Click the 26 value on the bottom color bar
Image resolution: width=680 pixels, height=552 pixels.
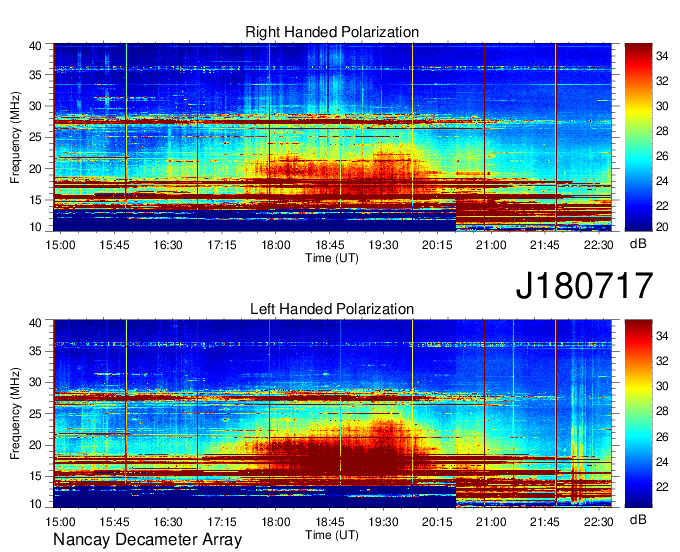[662, 436]
